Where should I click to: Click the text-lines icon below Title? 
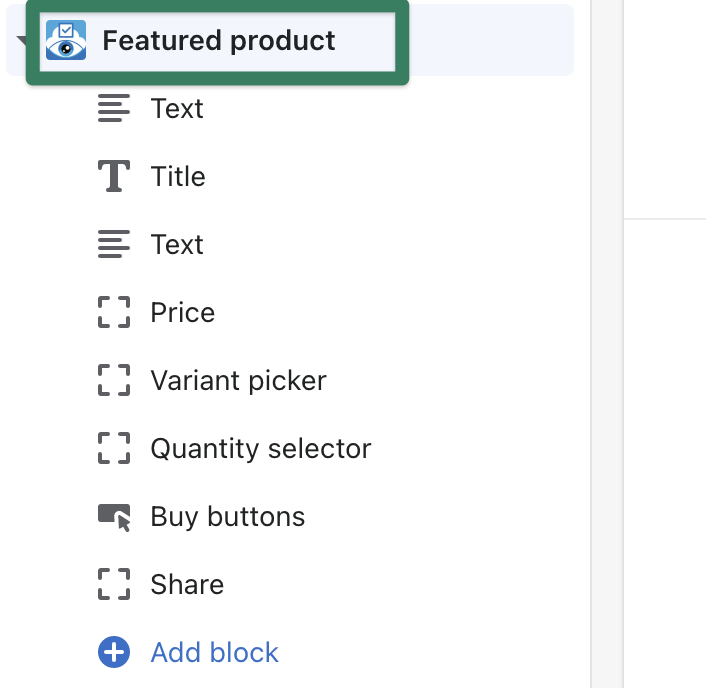[114, 244]
